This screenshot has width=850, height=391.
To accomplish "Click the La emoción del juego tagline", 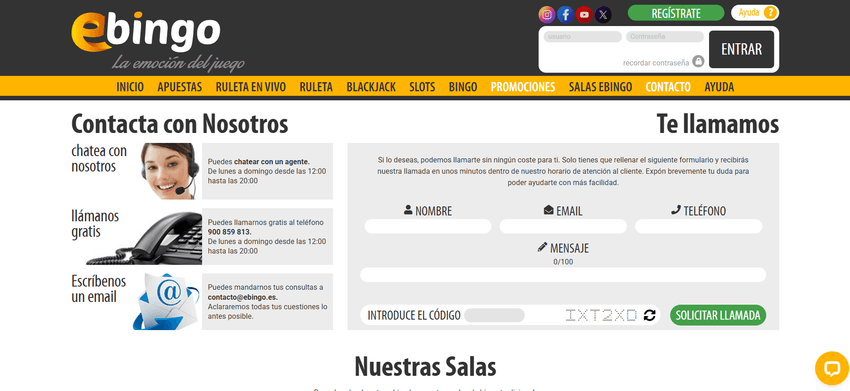I will pyautogui.click(x=178, y=64).
